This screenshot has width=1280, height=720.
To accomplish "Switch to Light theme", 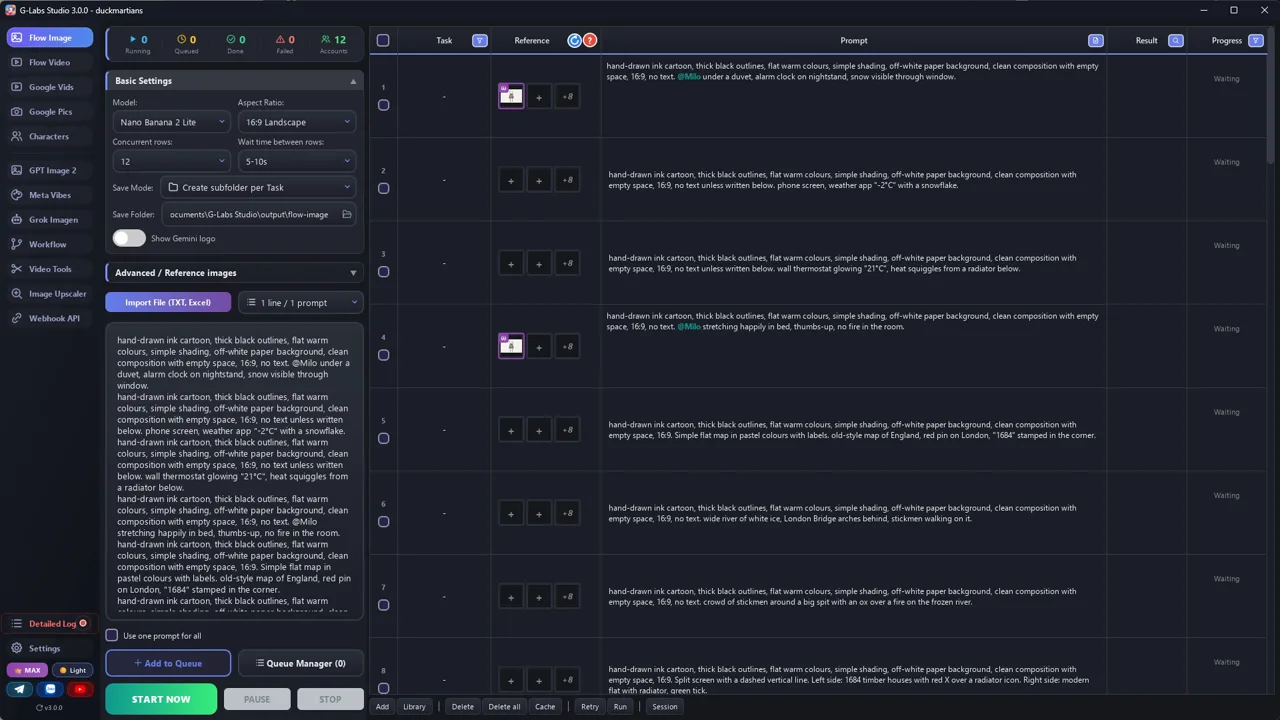I will (x=72, y=670).
